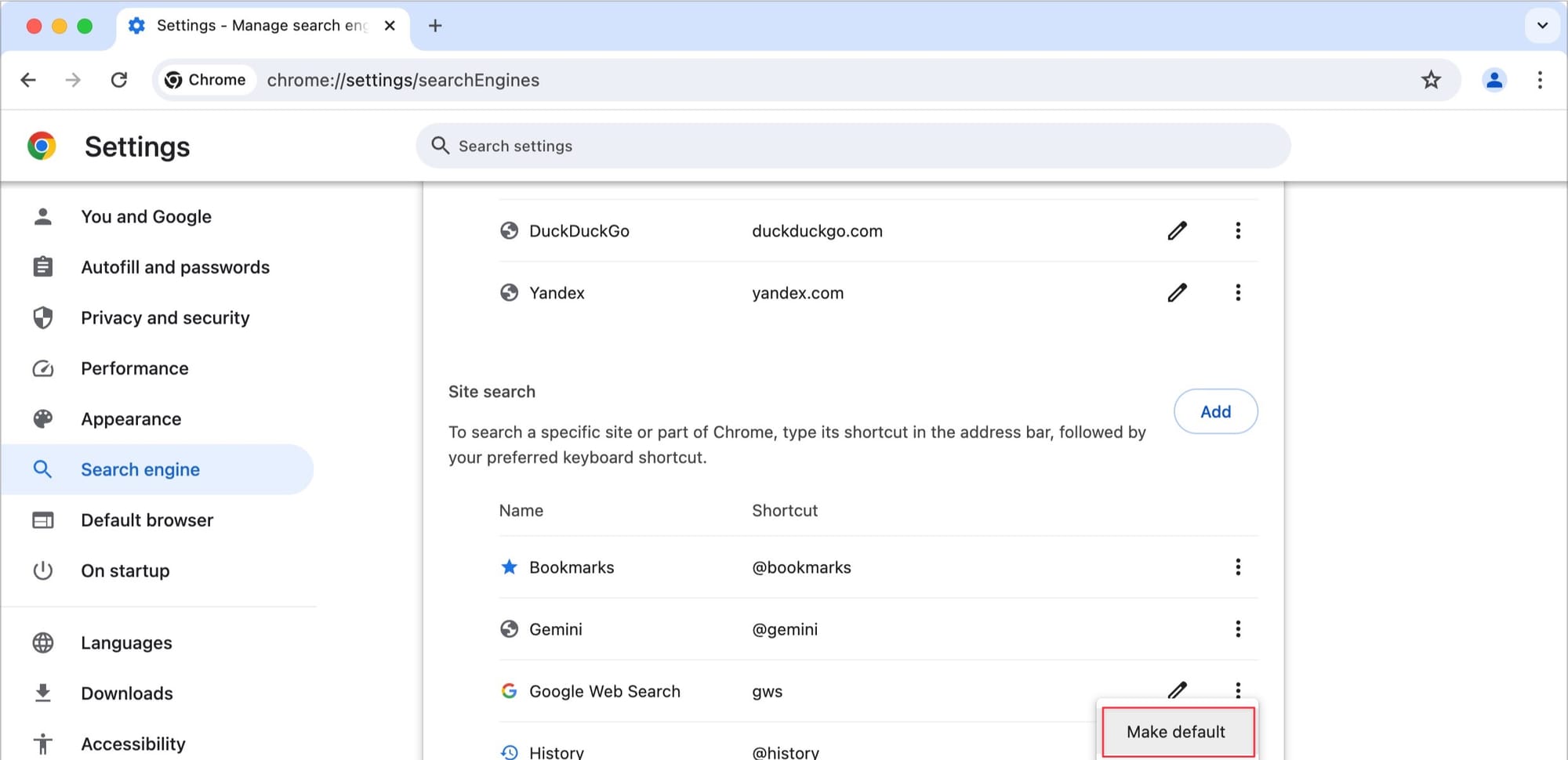Add a new site search entry
The image size is (1568, 760).
click(1215, 411)
